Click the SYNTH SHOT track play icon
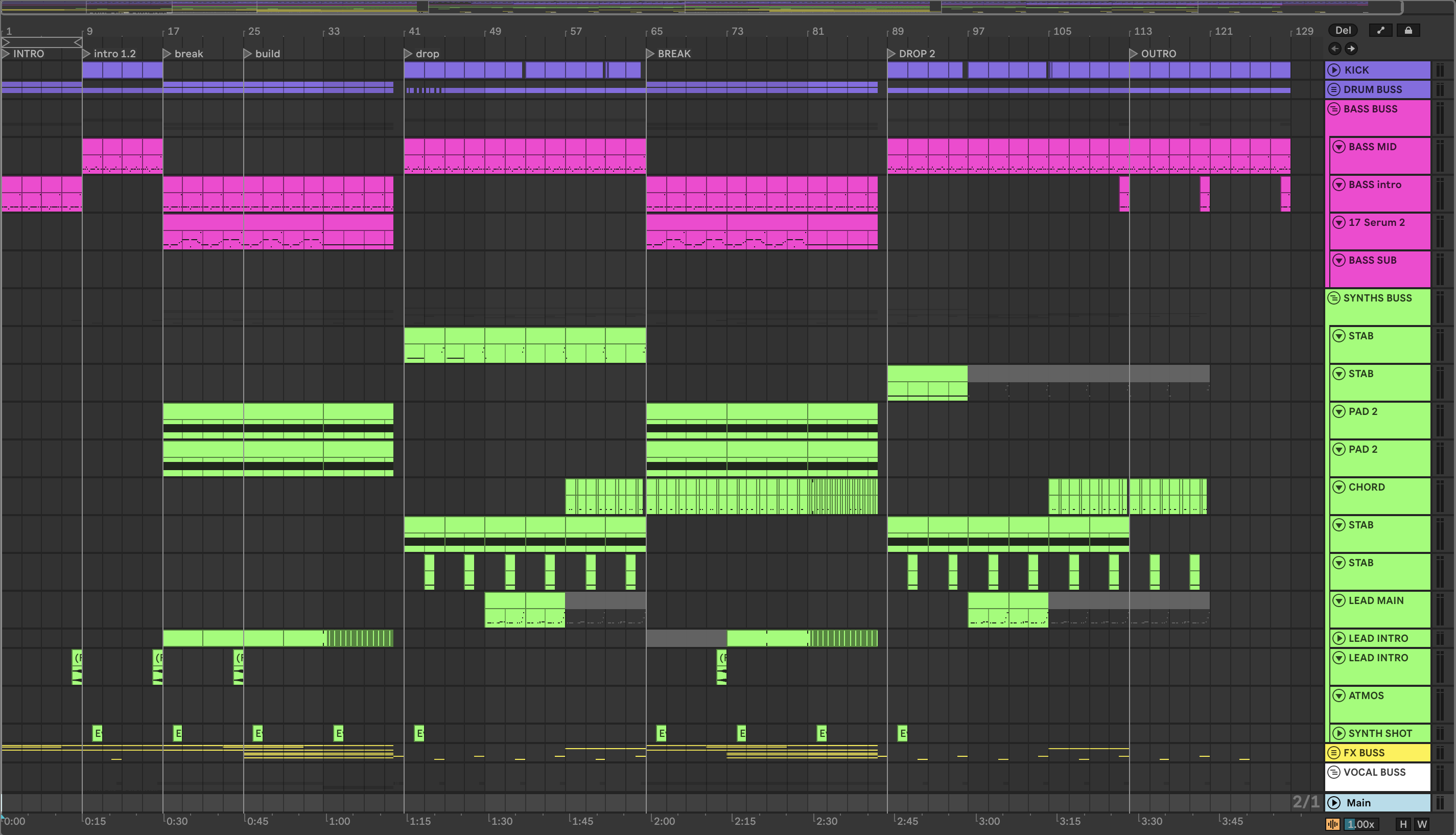The width and height of the screenshot is (1456, 835). tap(1339, 733)
